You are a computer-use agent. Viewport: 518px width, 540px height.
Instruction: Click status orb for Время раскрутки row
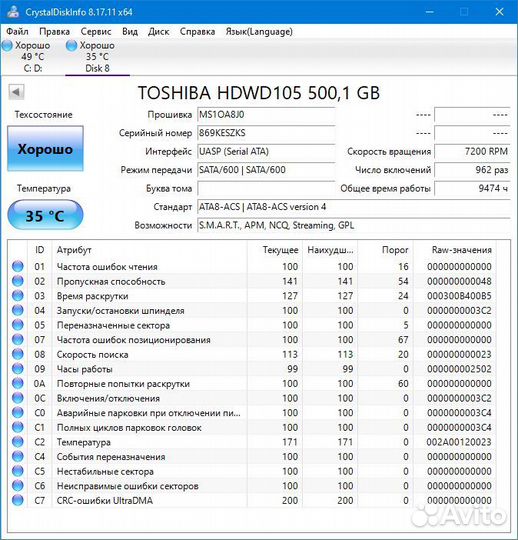click(x=18, y=296)
